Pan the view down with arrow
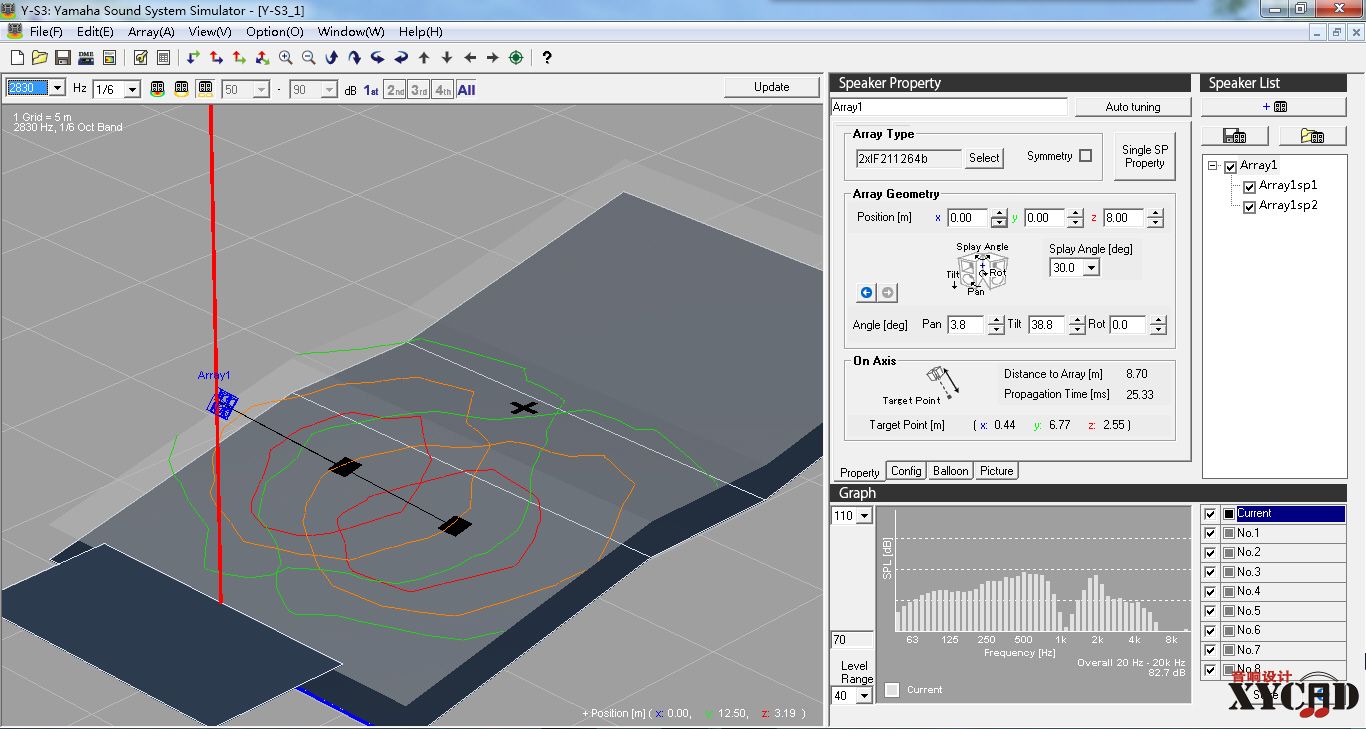This screenshot has width=1366, height=729. tap(447, 58)
